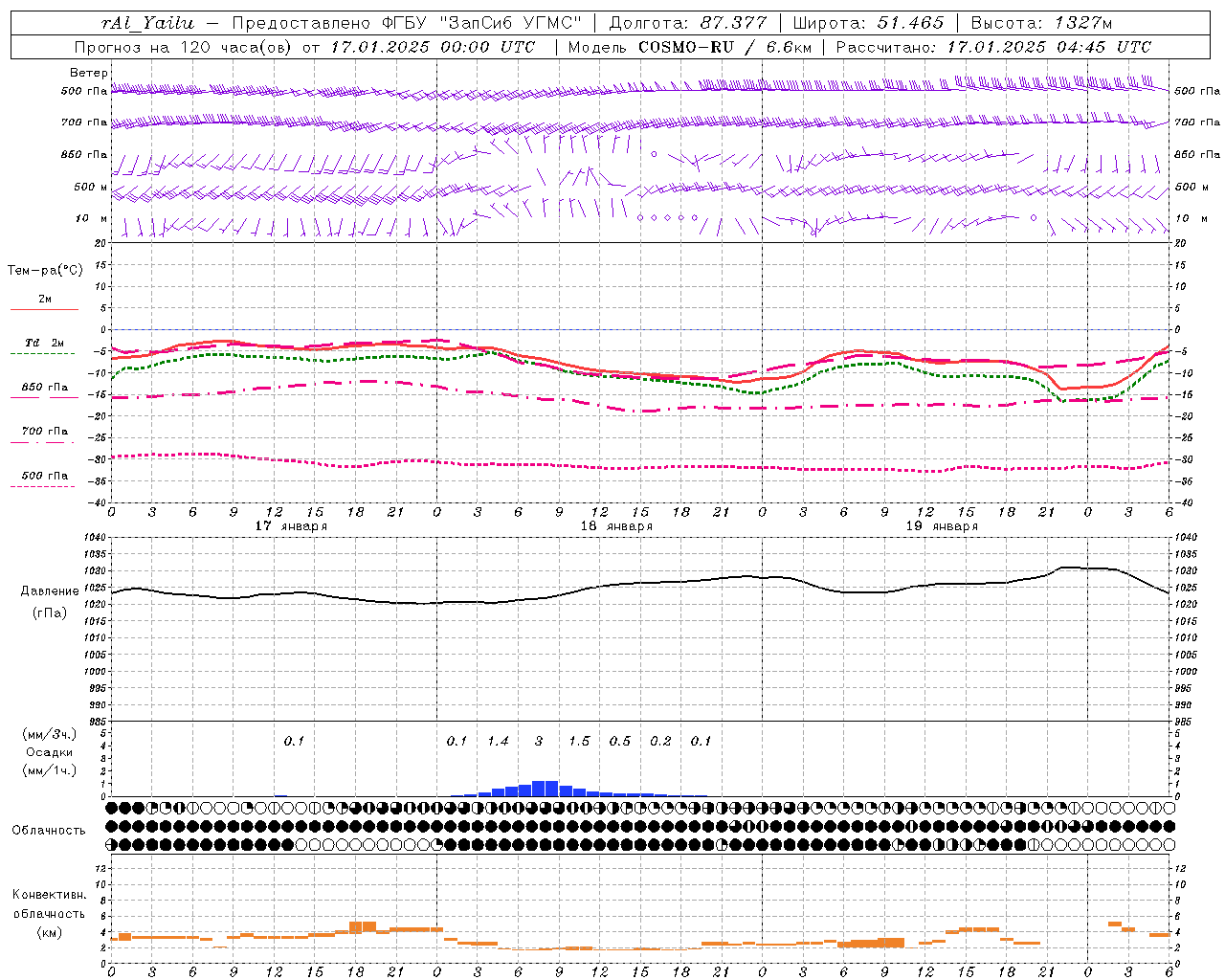1225x980 pixels.
Task: Click the "850 гПа" temperature legend entry
Action: click(x=45, y=388)
